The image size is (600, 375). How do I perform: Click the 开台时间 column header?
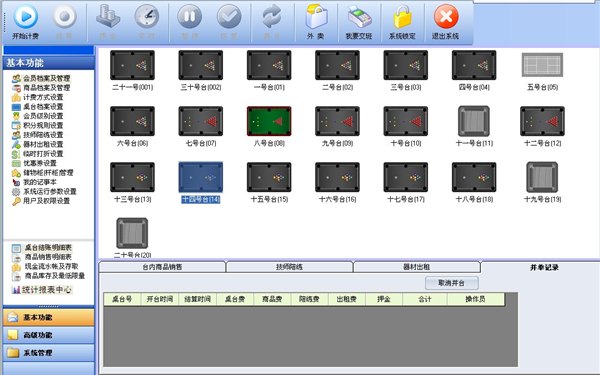point(160,299)
